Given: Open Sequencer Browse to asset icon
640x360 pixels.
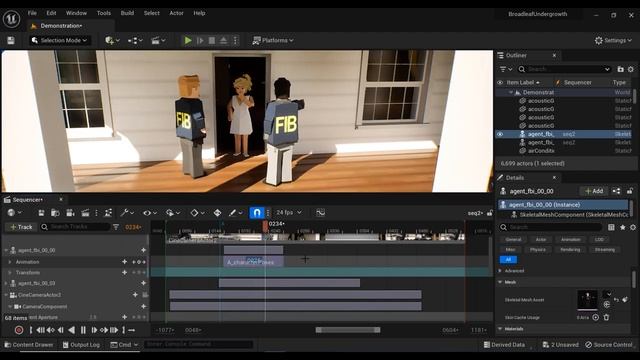Looking at the screenshot, I should (x=55, y=213).
